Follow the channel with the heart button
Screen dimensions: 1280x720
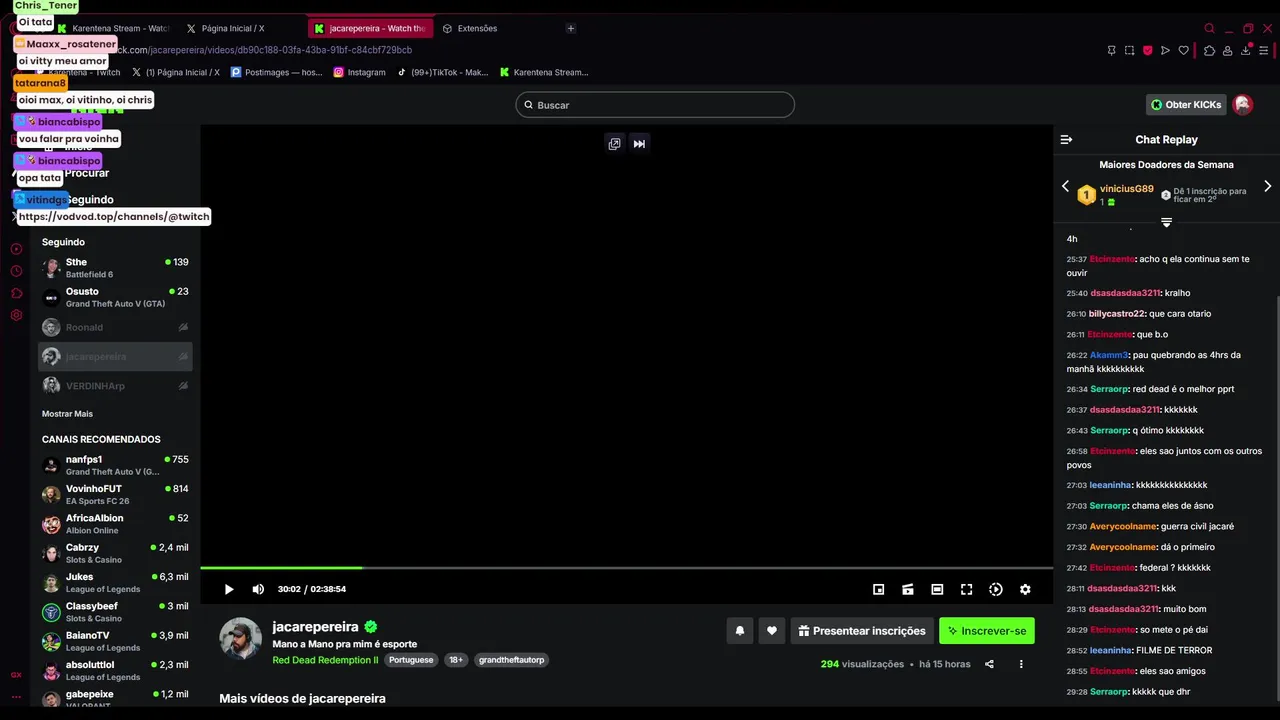pyautogui.click(x=771, y=631)
